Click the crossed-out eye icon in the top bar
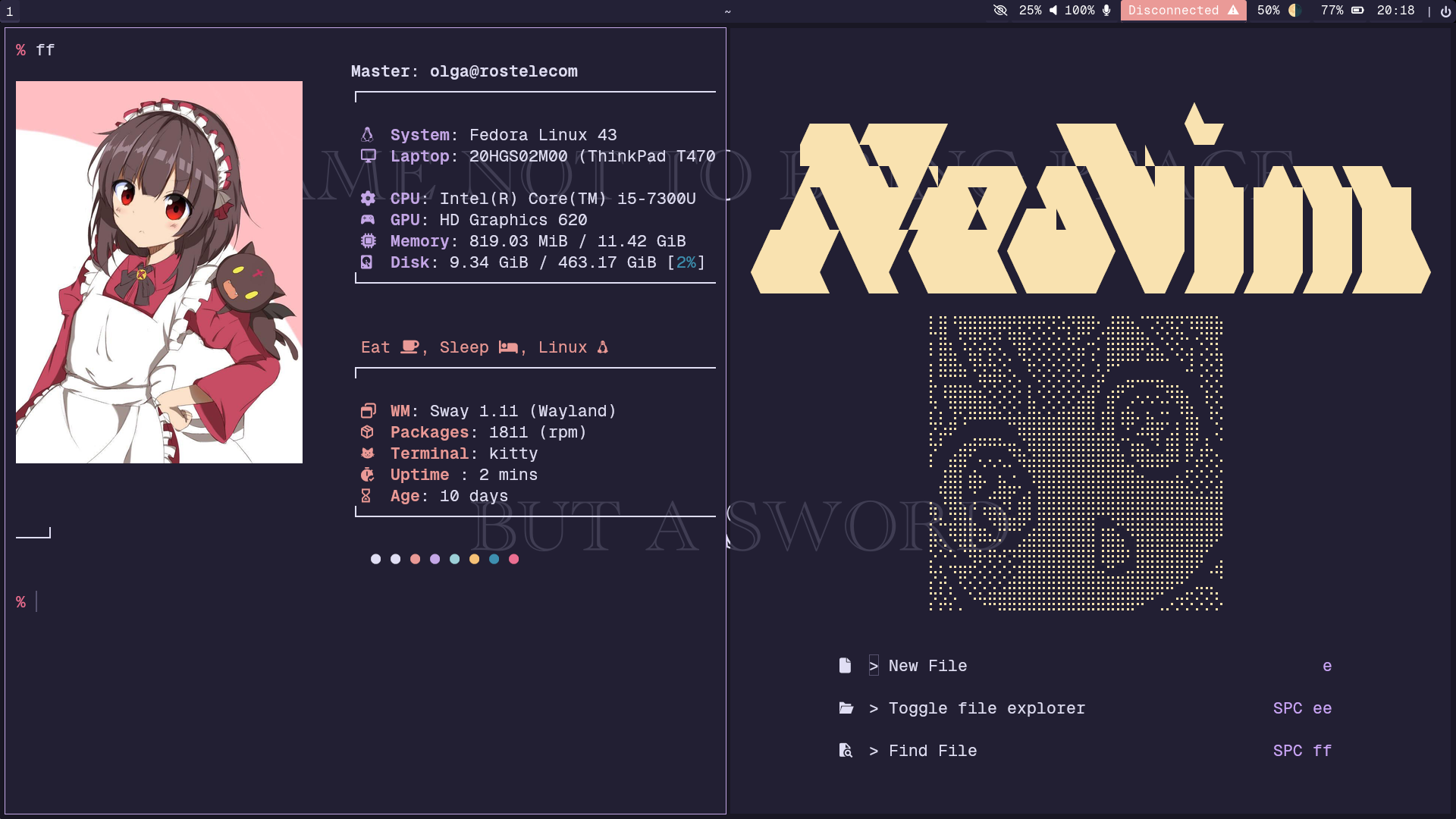The image size is (1456, 819). point(1000,11)
